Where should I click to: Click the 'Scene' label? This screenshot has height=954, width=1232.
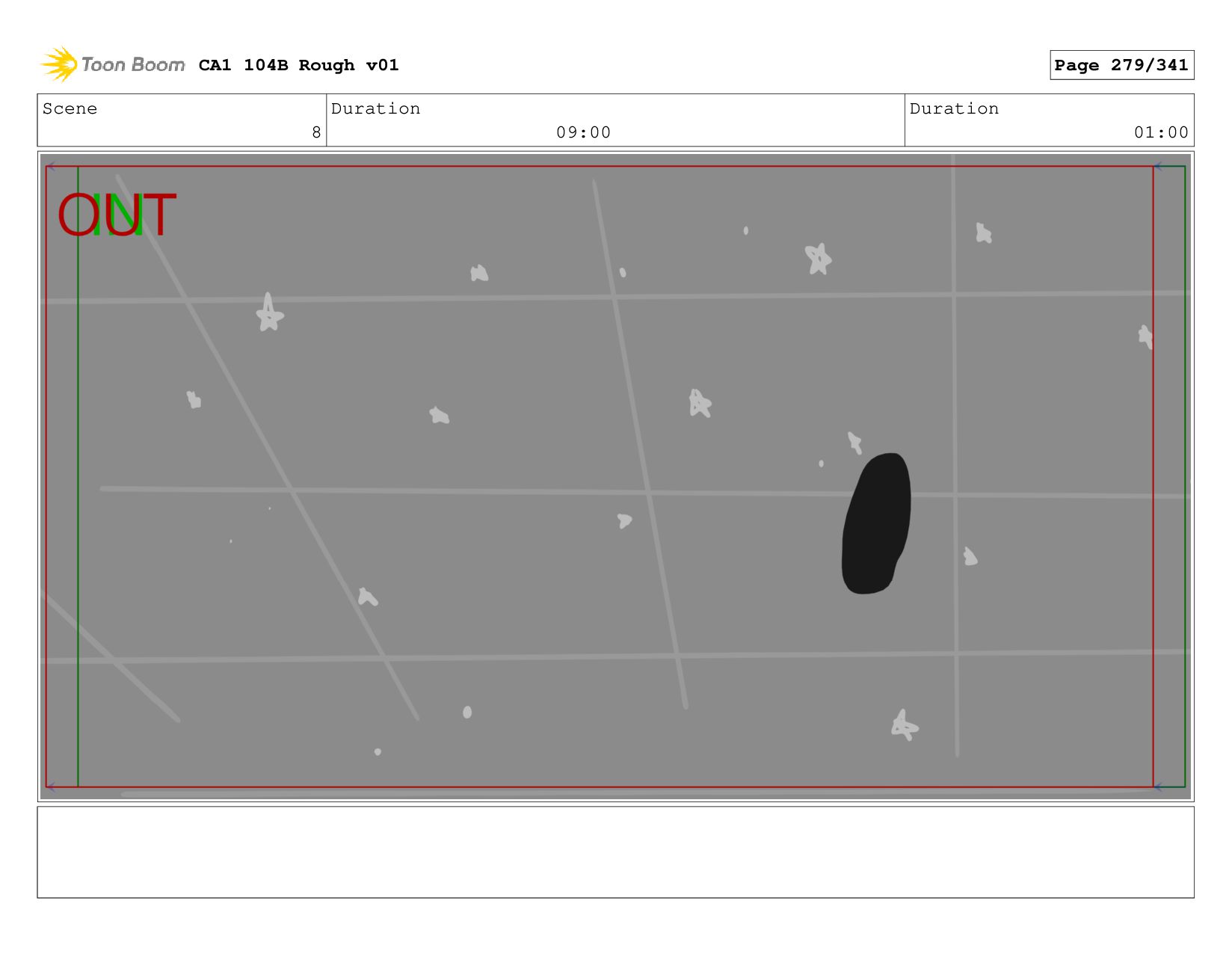[x=70, y=108]
